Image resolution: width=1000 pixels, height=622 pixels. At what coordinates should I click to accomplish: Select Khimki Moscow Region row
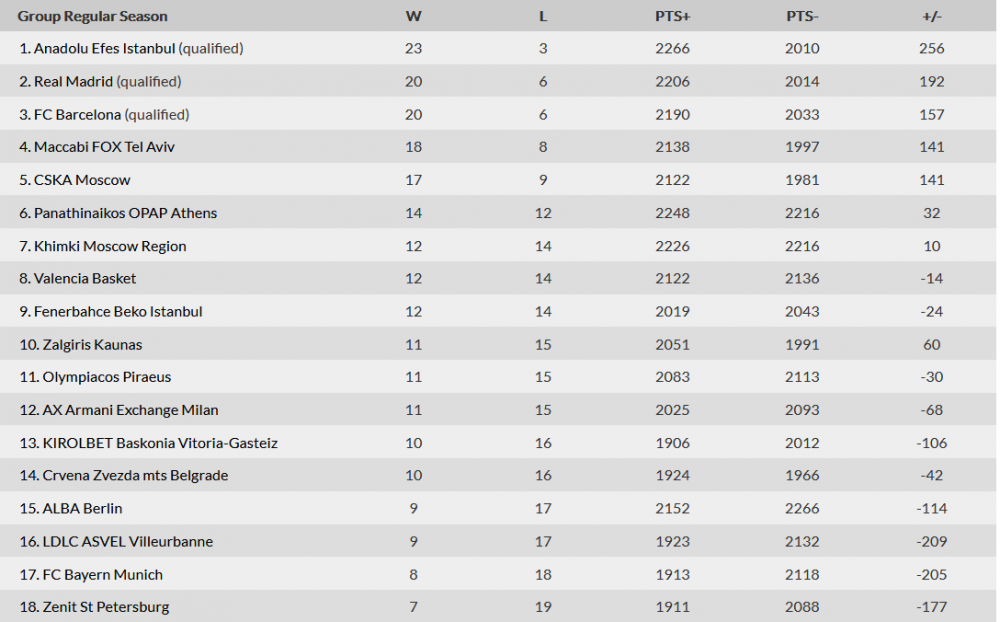pos(110,246)
